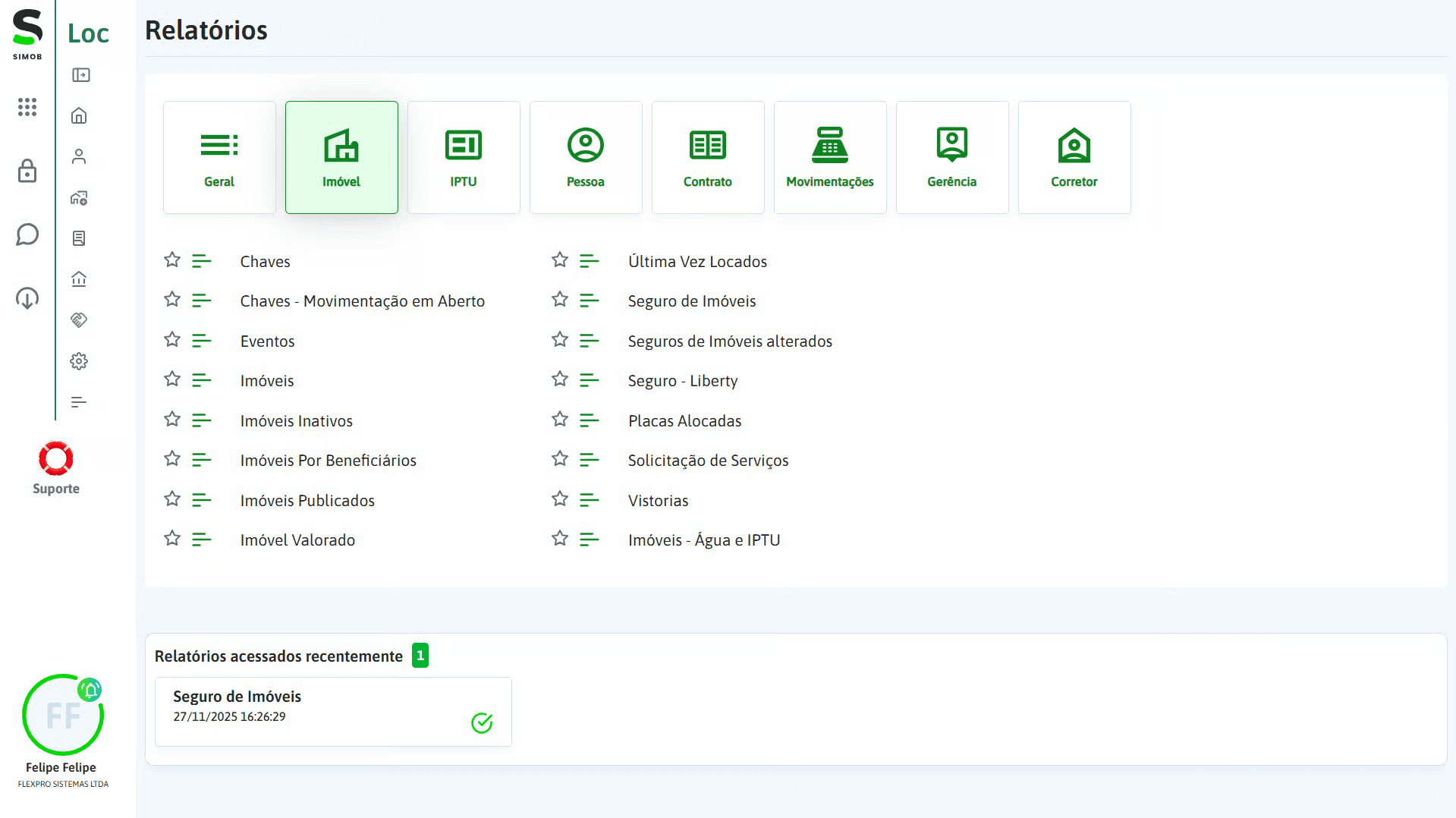The width and height of the screenshot is (1456, 818).
Task: Open the home page from the sidebar
Action: coord(78,115)
